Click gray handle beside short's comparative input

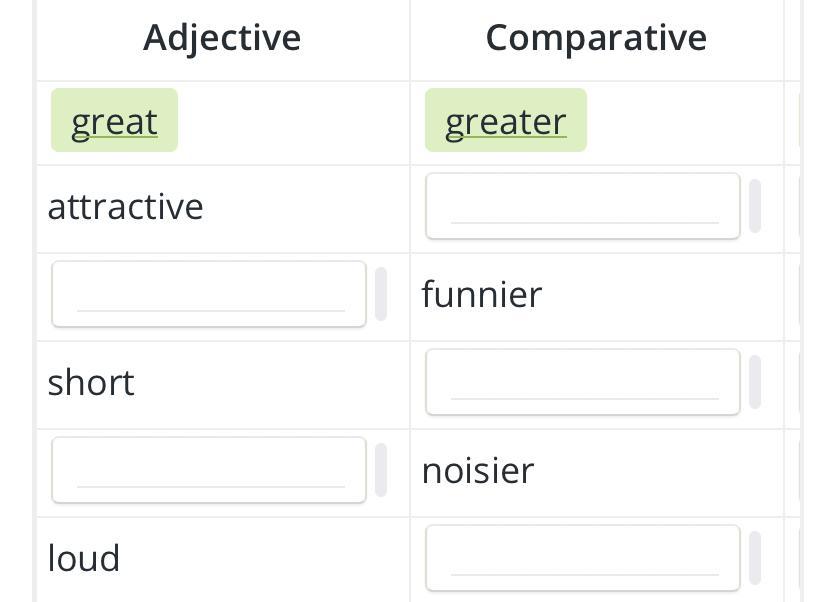click(755, 382)
